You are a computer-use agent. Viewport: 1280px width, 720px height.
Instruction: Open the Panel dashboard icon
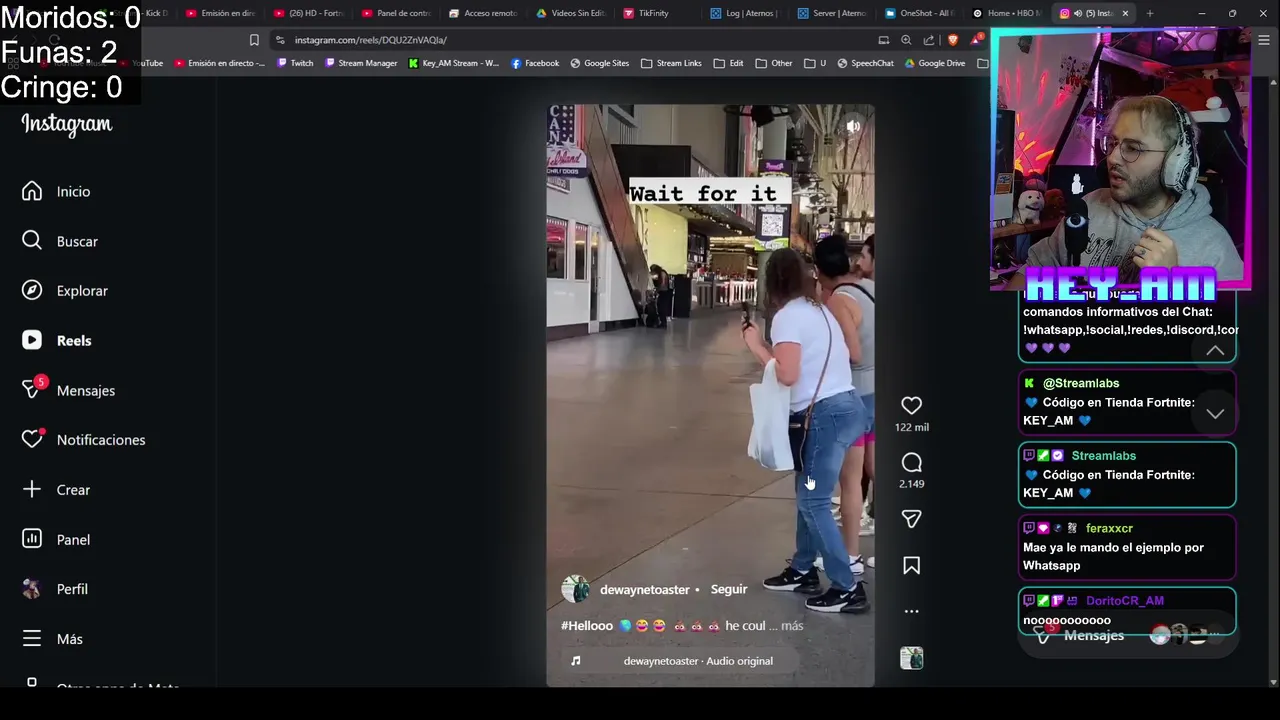[56, 540]
